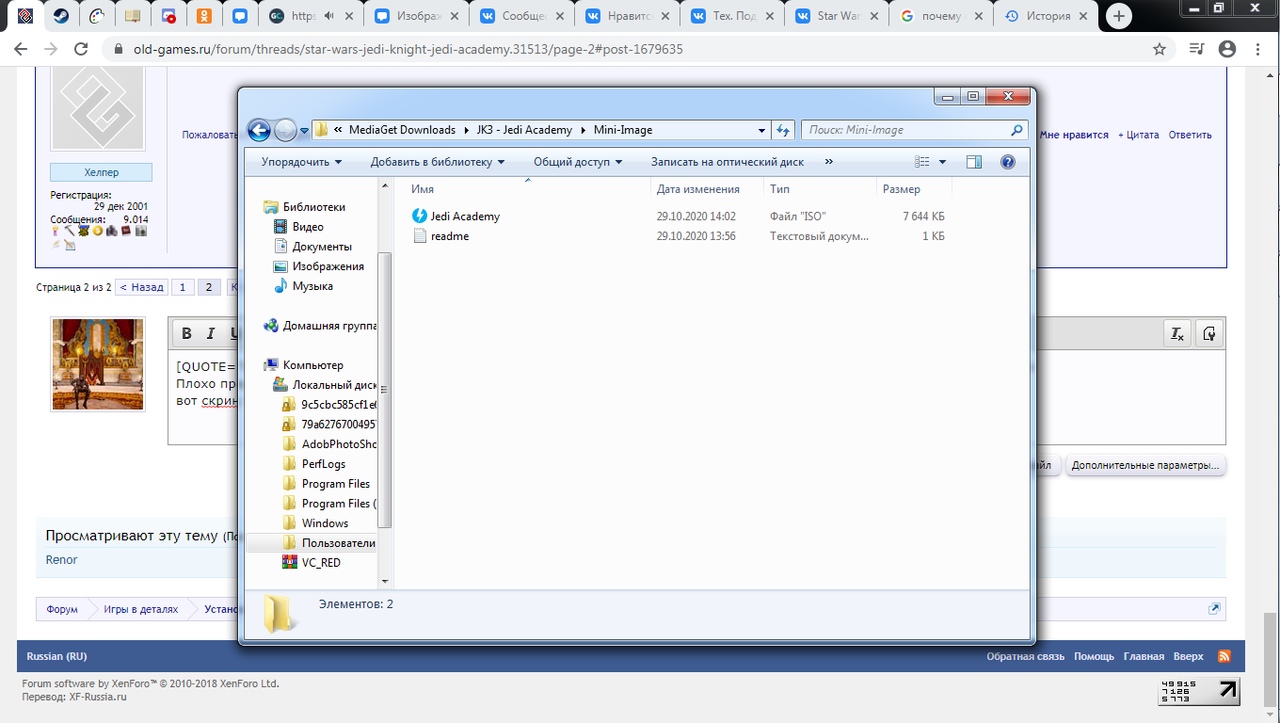Viewport: 1280px width, 723px height.
Task: Open 'Обратная связь' link in forum footer
Action: point(1026,657)
